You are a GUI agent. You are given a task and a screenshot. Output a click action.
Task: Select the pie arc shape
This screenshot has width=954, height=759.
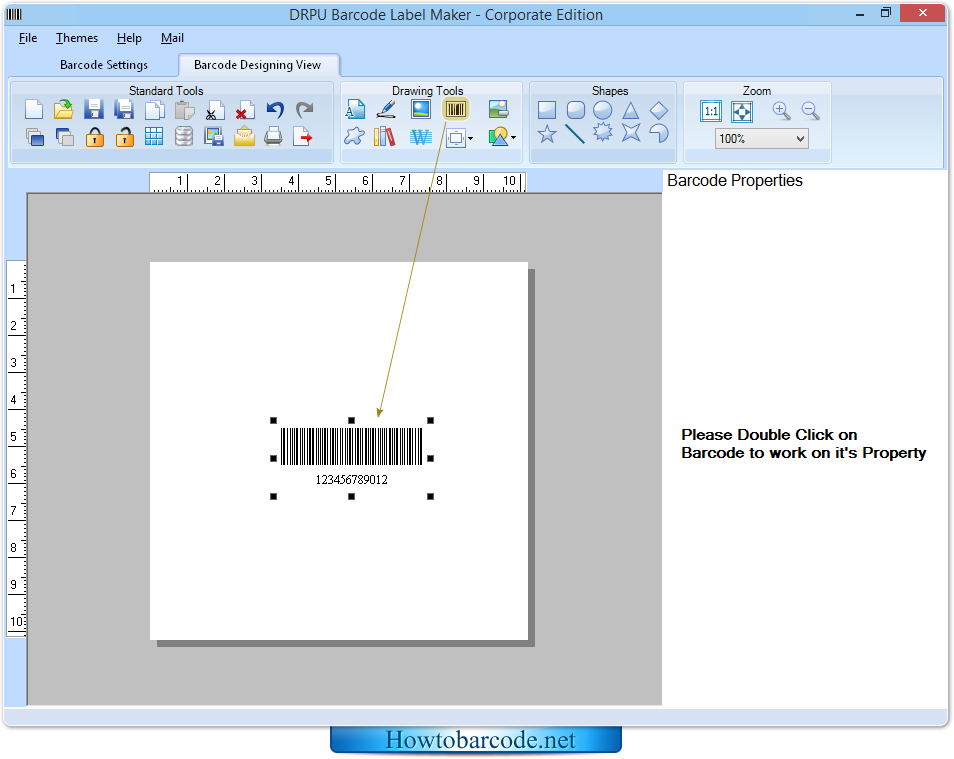point(659,133)
